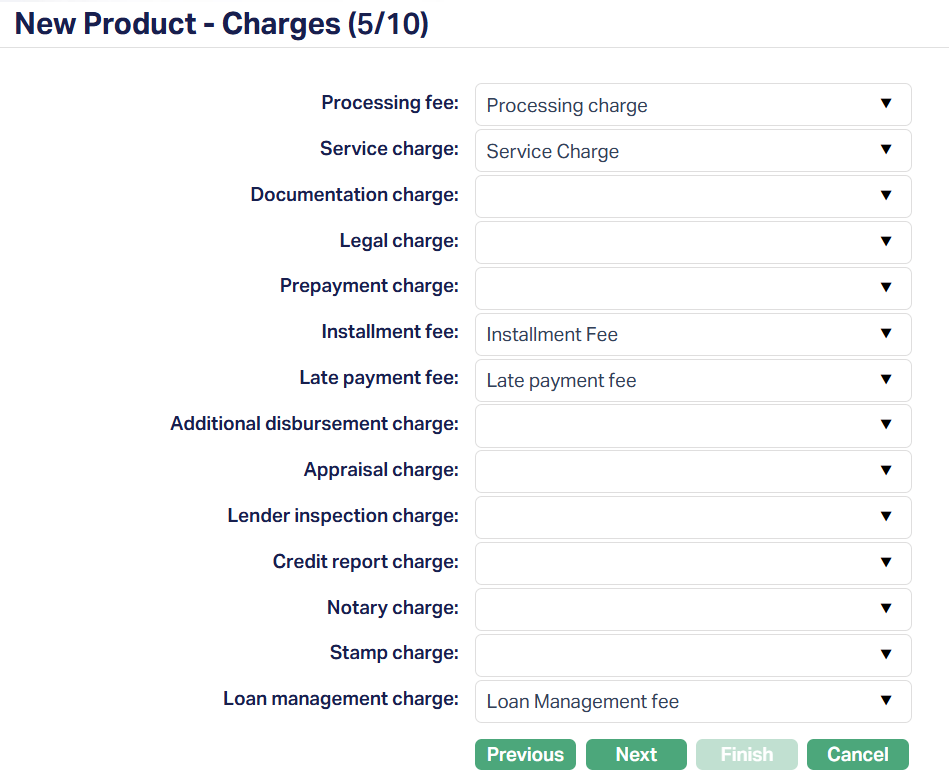The image size is (949, 782).
Task: Open the Prepayment charge dropdown
Action: (x=692, y=288)
